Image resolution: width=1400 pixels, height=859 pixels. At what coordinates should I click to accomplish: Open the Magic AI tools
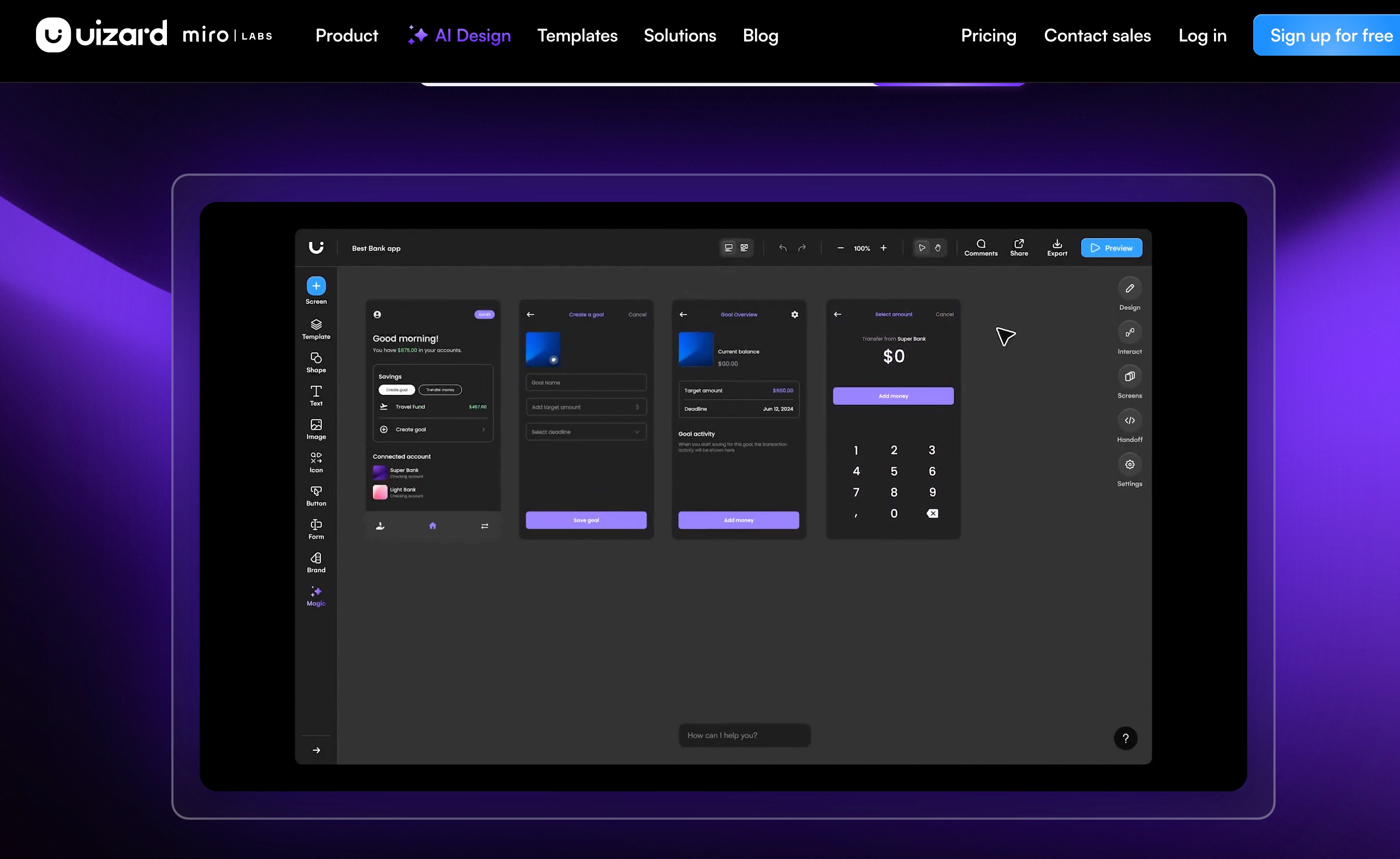(x=316, y=596)
